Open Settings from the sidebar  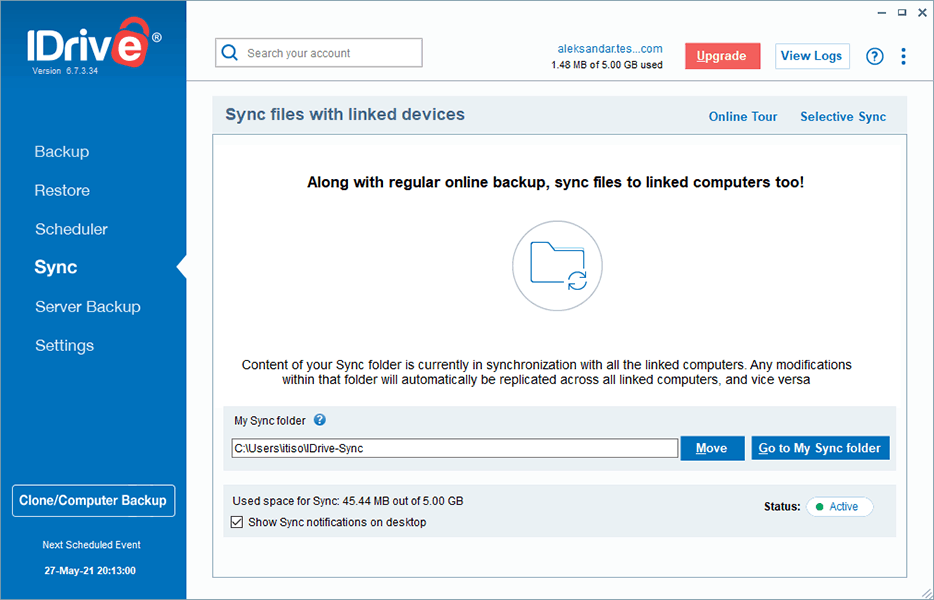pyautogui.click(x=64, y=345)
